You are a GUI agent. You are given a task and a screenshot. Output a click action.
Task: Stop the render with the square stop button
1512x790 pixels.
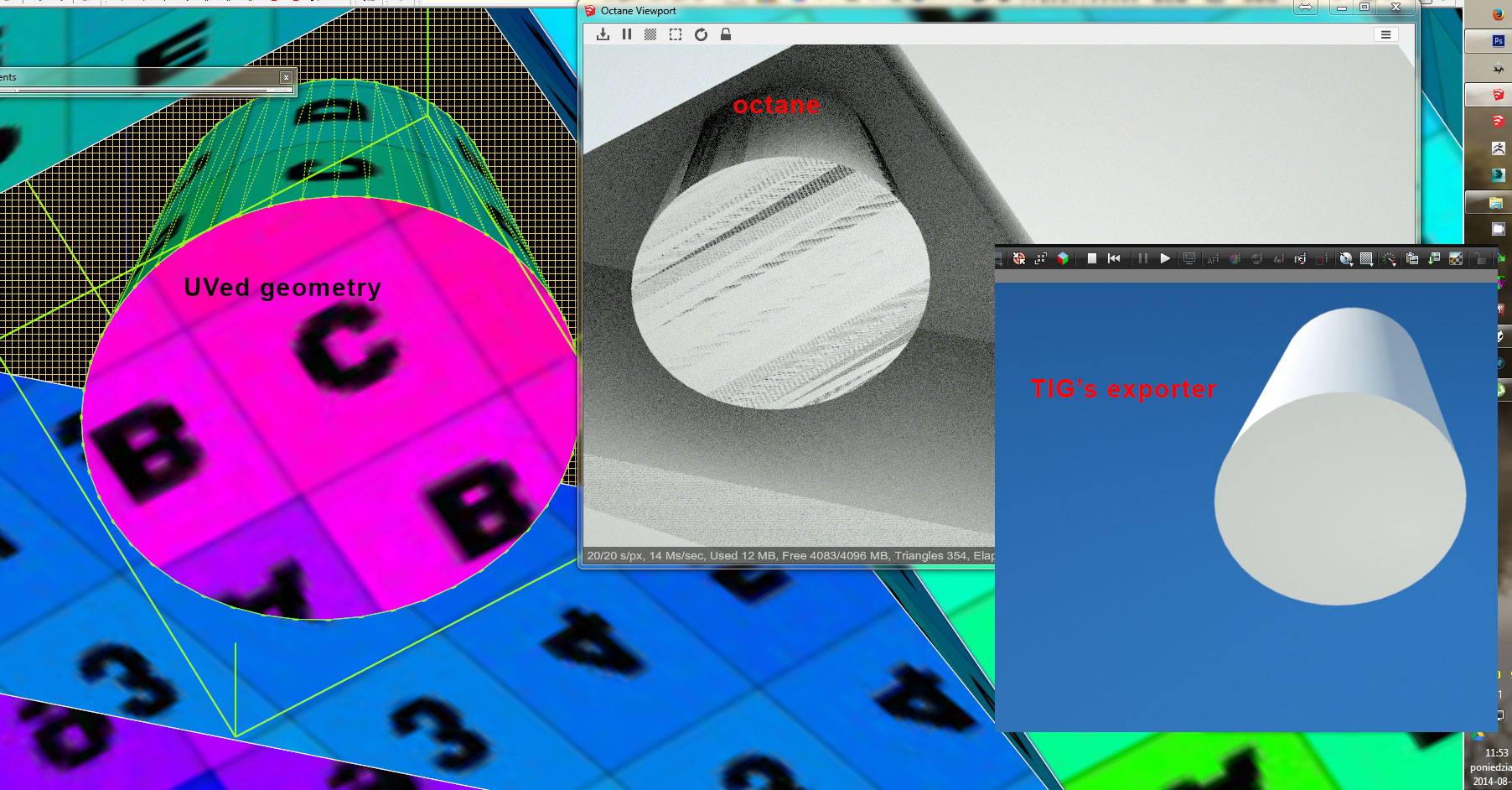1091,258
